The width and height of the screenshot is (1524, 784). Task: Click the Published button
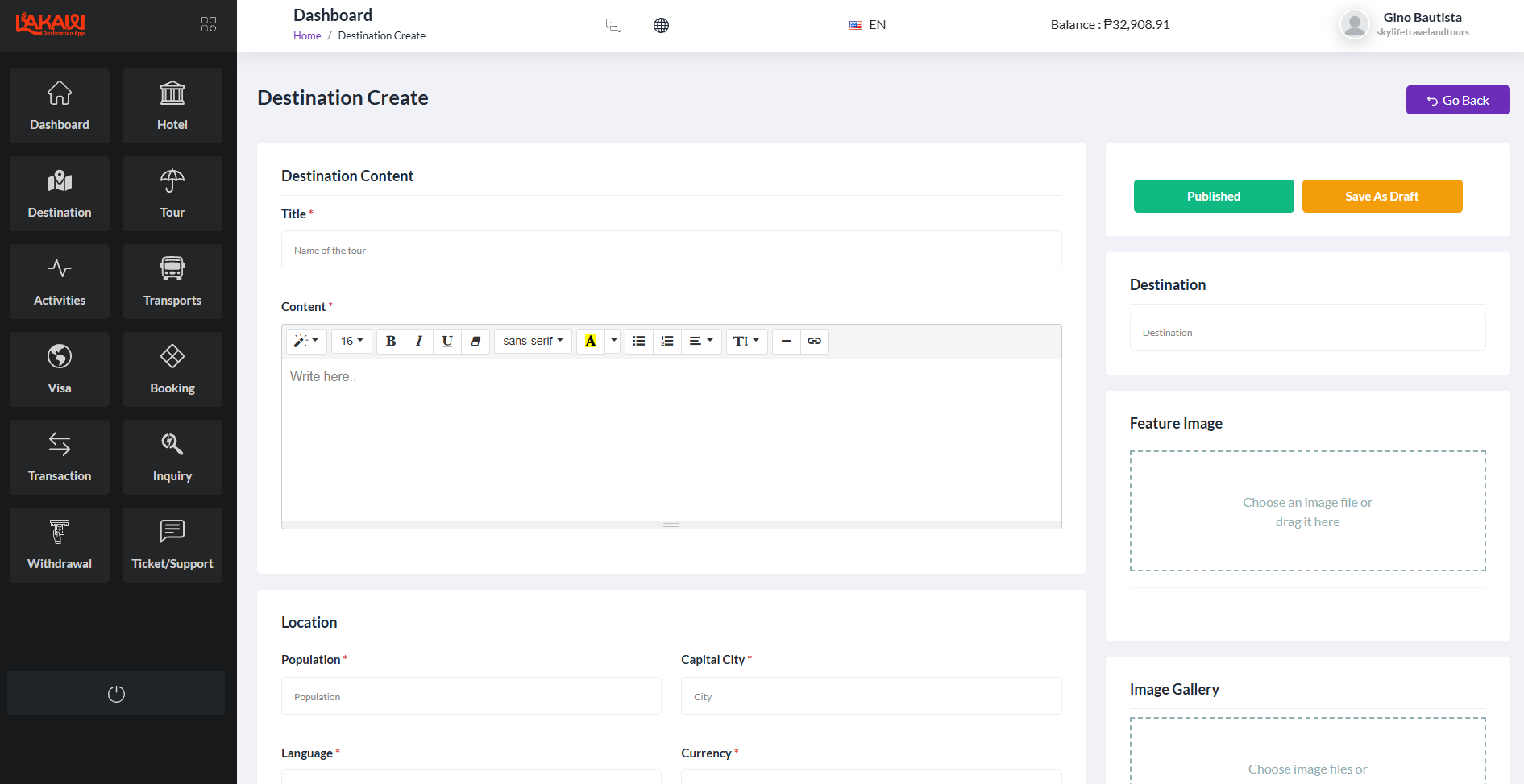(x=1214, y=196)
